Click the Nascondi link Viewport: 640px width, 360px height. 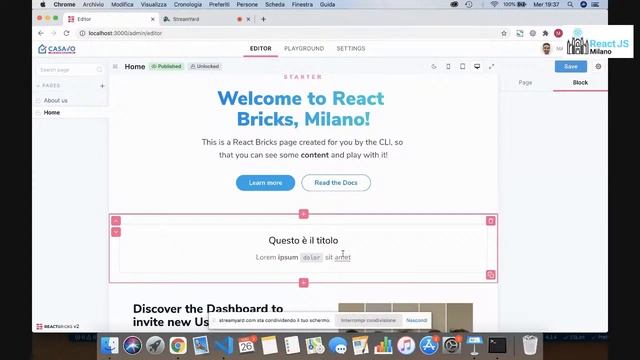(x=416, y=320)
